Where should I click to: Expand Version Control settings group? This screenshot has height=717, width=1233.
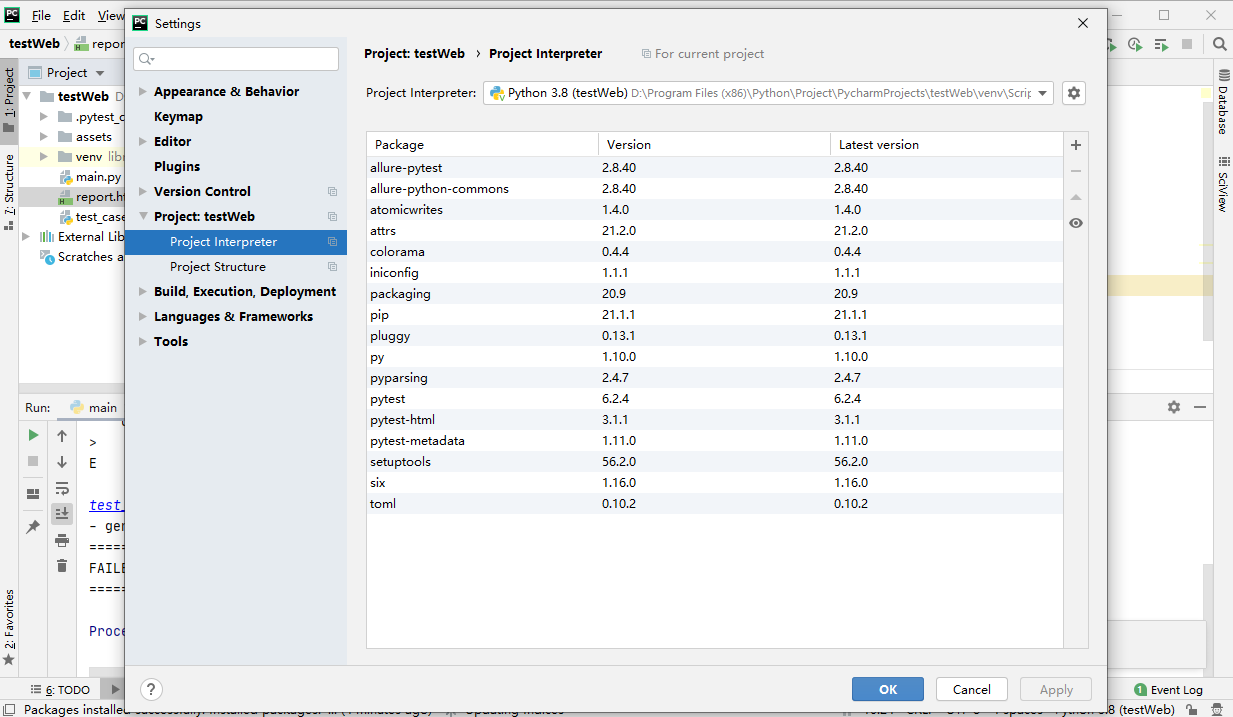click(x=142, y=192)
